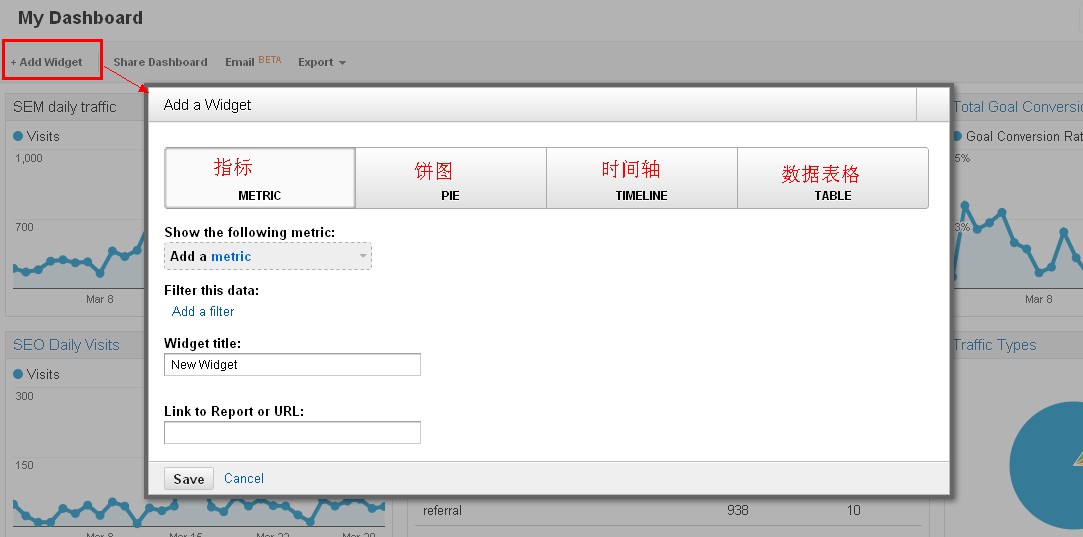Open the SEO Daily Visits widget title
Image resolution: width=1083 pixels, height=537 pixels.
point(66,345)
